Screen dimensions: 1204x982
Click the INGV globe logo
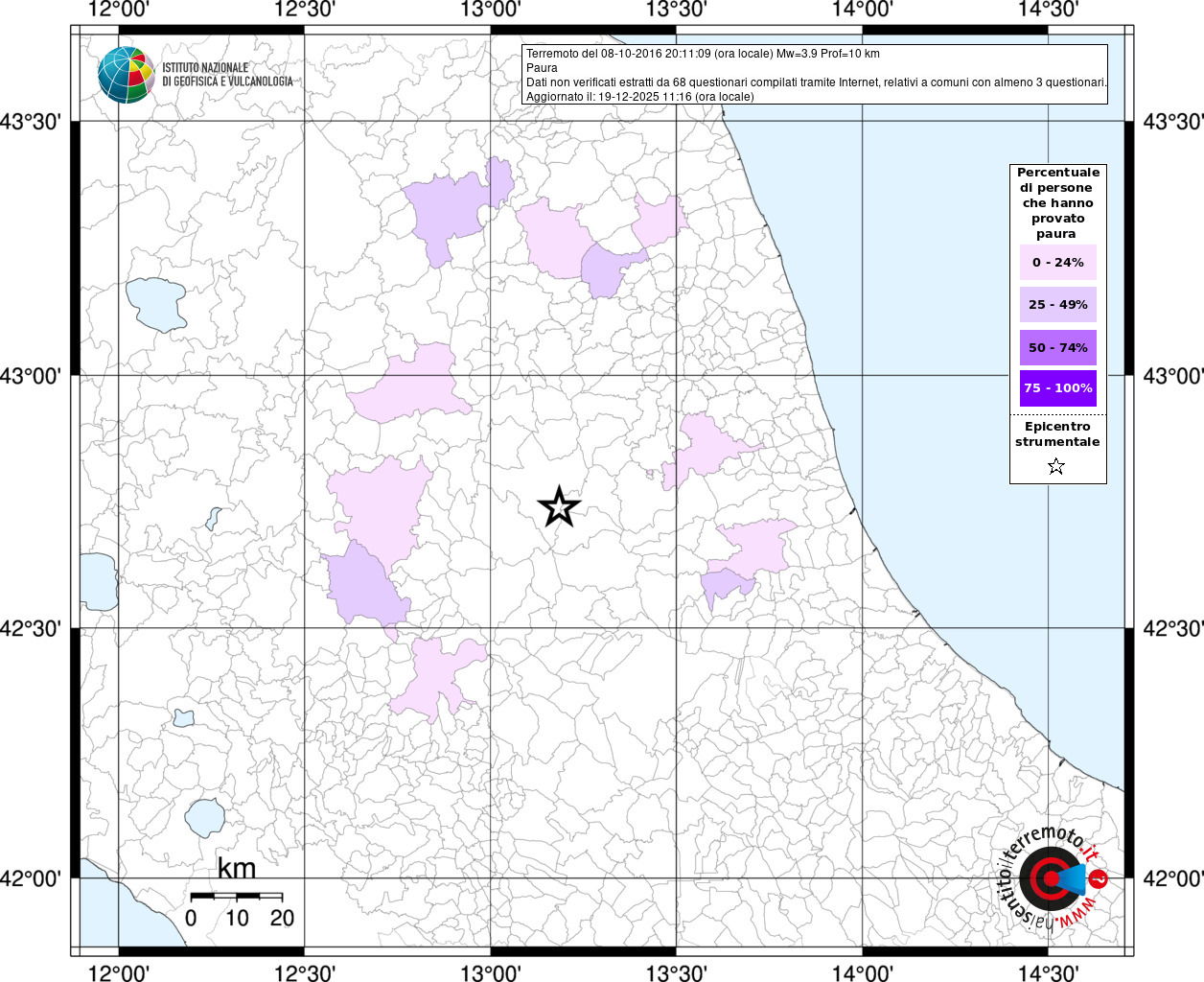pyautogui.click(x=126, y=74)
